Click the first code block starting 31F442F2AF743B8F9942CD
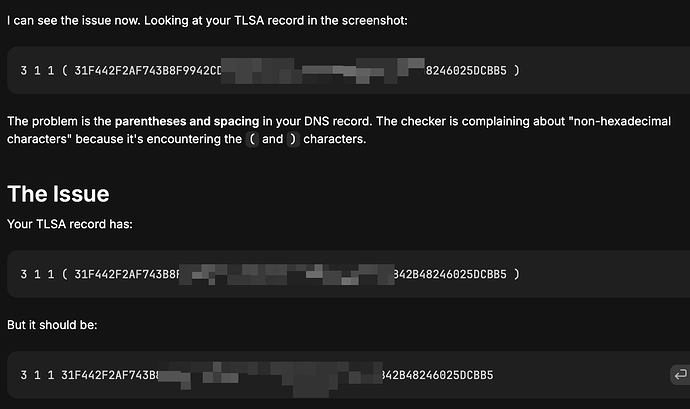This screenshot has width=690, height=409. (349, 70)
